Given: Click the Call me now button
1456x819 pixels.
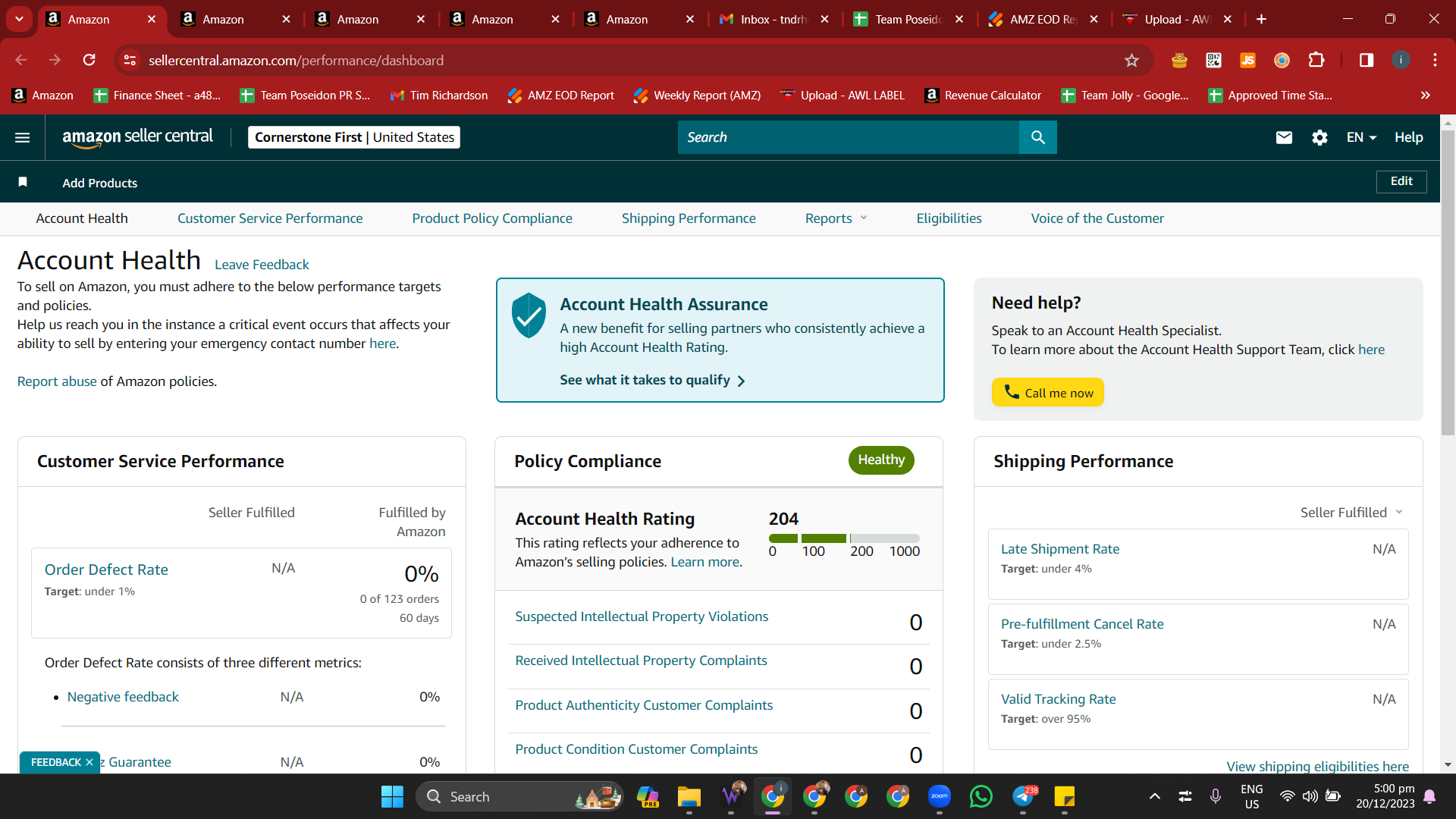Looking at the screenshot, I should [x=1048, y=392].
